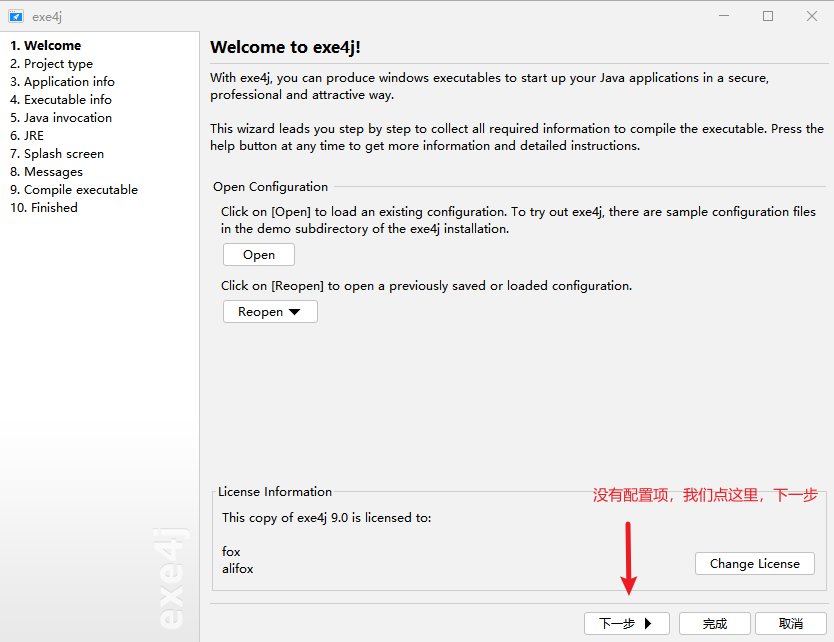This screenshot has height=642, width=834.
Task: Open Splash screen step
Action: [x=57, y=154]
